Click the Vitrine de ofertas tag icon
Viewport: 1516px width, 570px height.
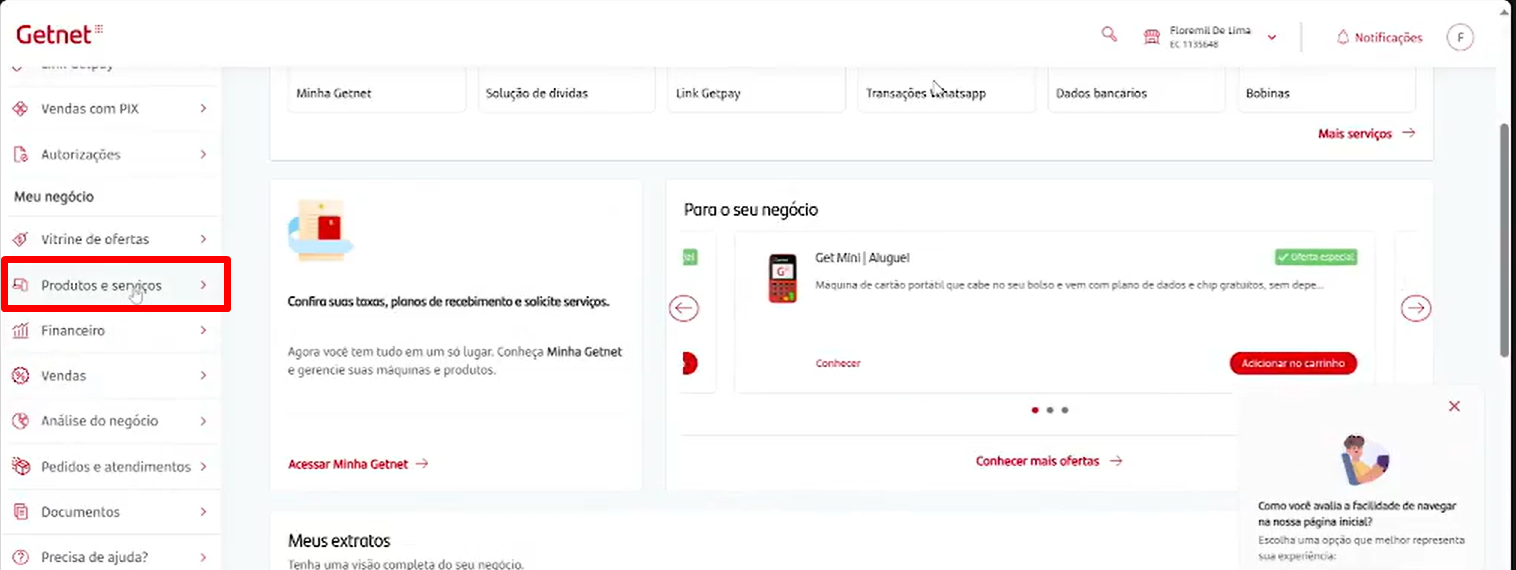pyautogui.click(x=20, y=240)
